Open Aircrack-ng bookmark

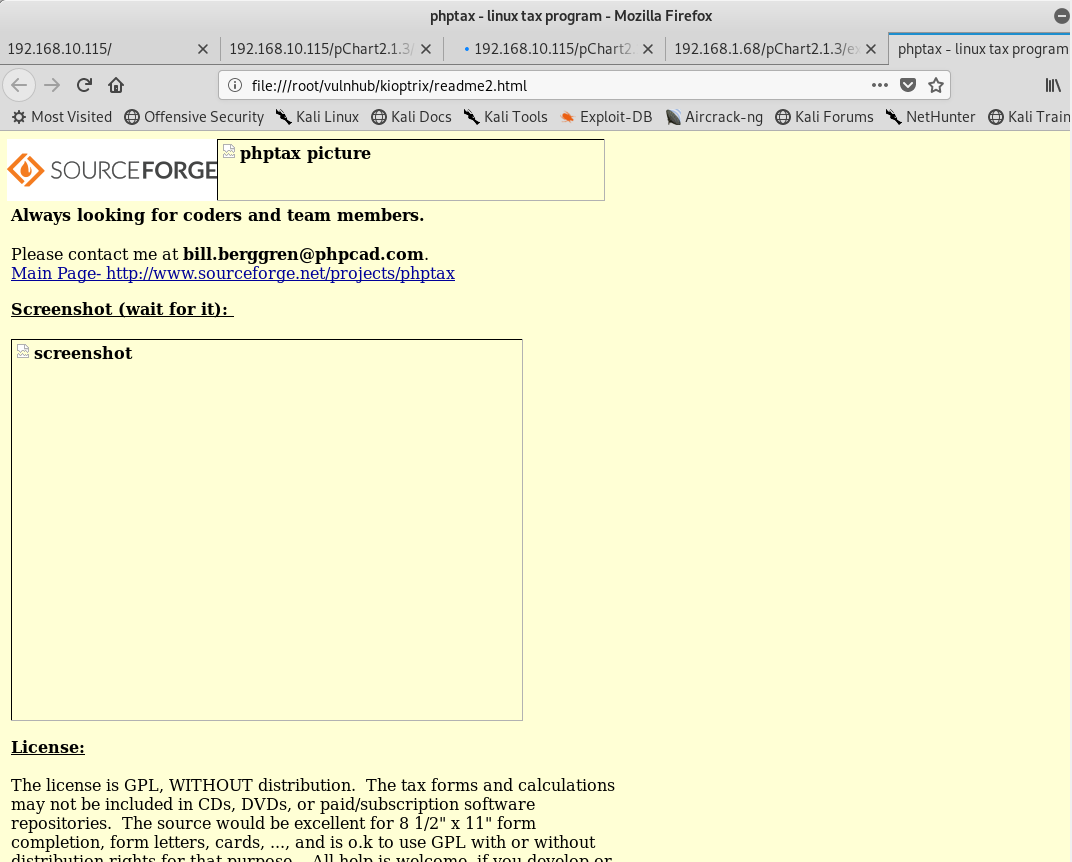point(714,117)
